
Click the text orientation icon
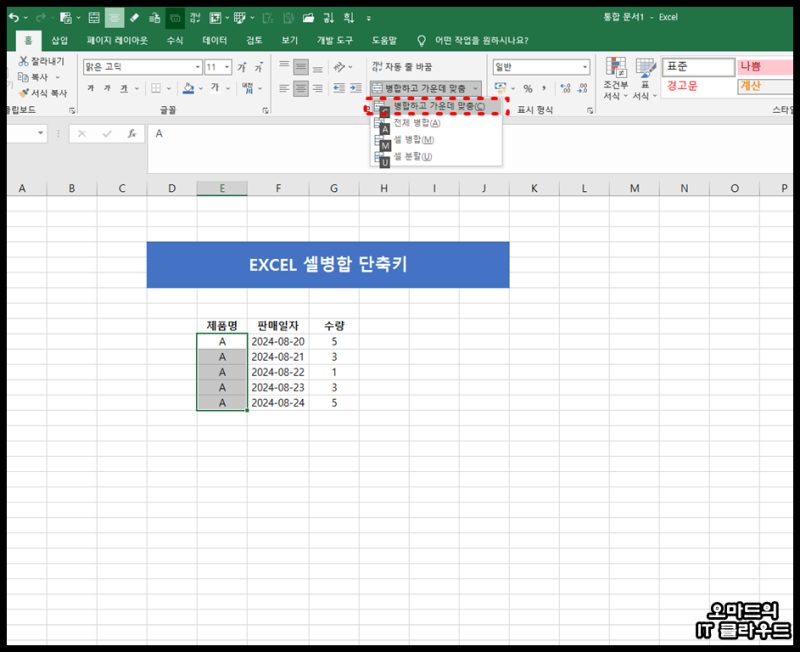click(x=339, y=67)
